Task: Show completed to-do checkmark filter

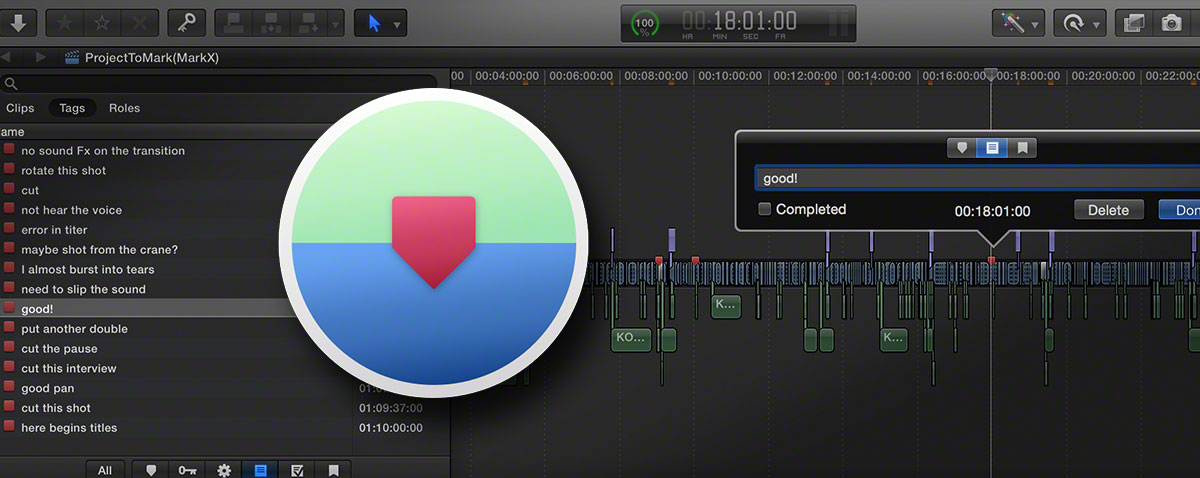Action: point(297,469)
